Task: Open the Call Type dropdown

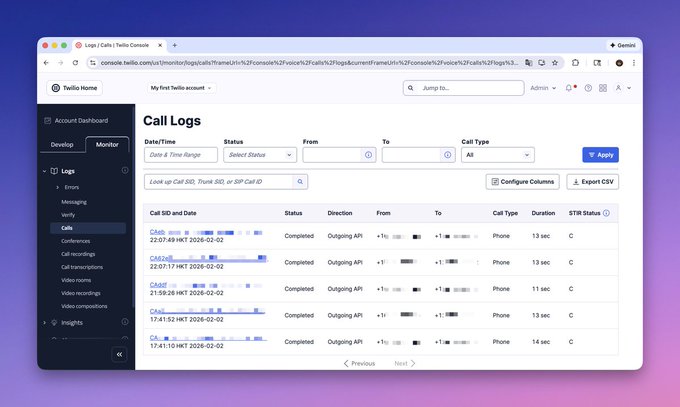Action: [498, 155]
